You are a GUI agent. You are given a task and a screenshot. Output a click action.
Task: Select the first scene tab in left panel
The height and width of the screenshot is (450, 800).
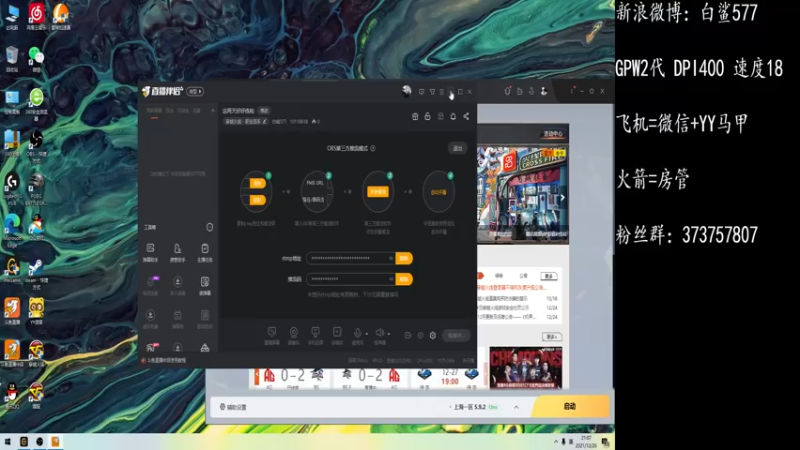click(x=154, y=110)
